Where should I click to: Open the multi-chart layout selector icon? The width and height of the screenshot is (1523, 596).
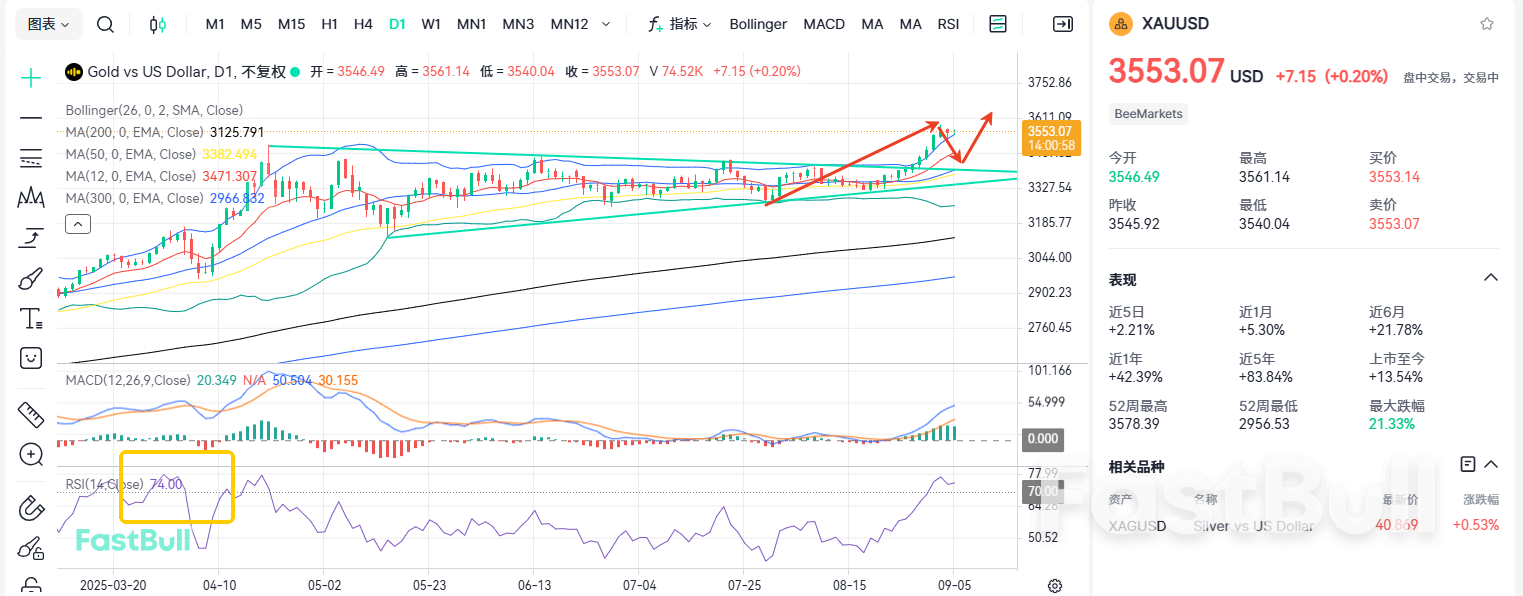pyautogui.click(x=997, y=24)
